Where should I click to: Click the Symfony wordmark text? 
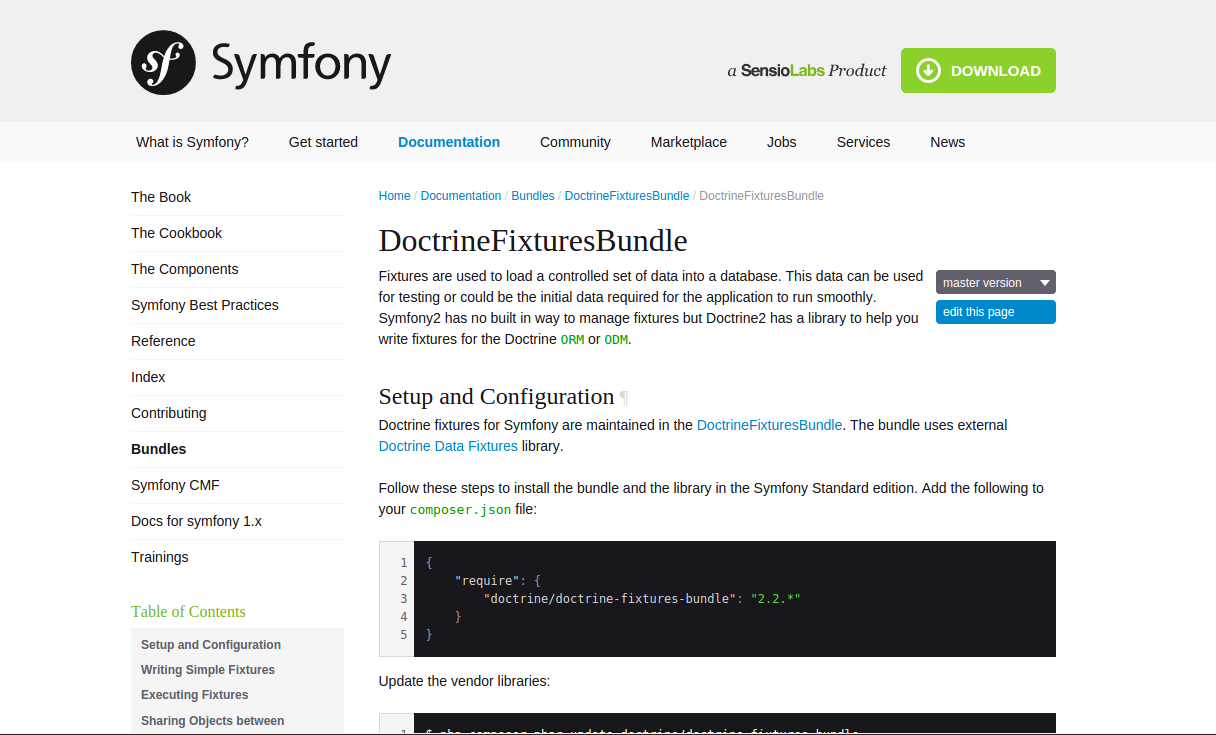(301, 65)
